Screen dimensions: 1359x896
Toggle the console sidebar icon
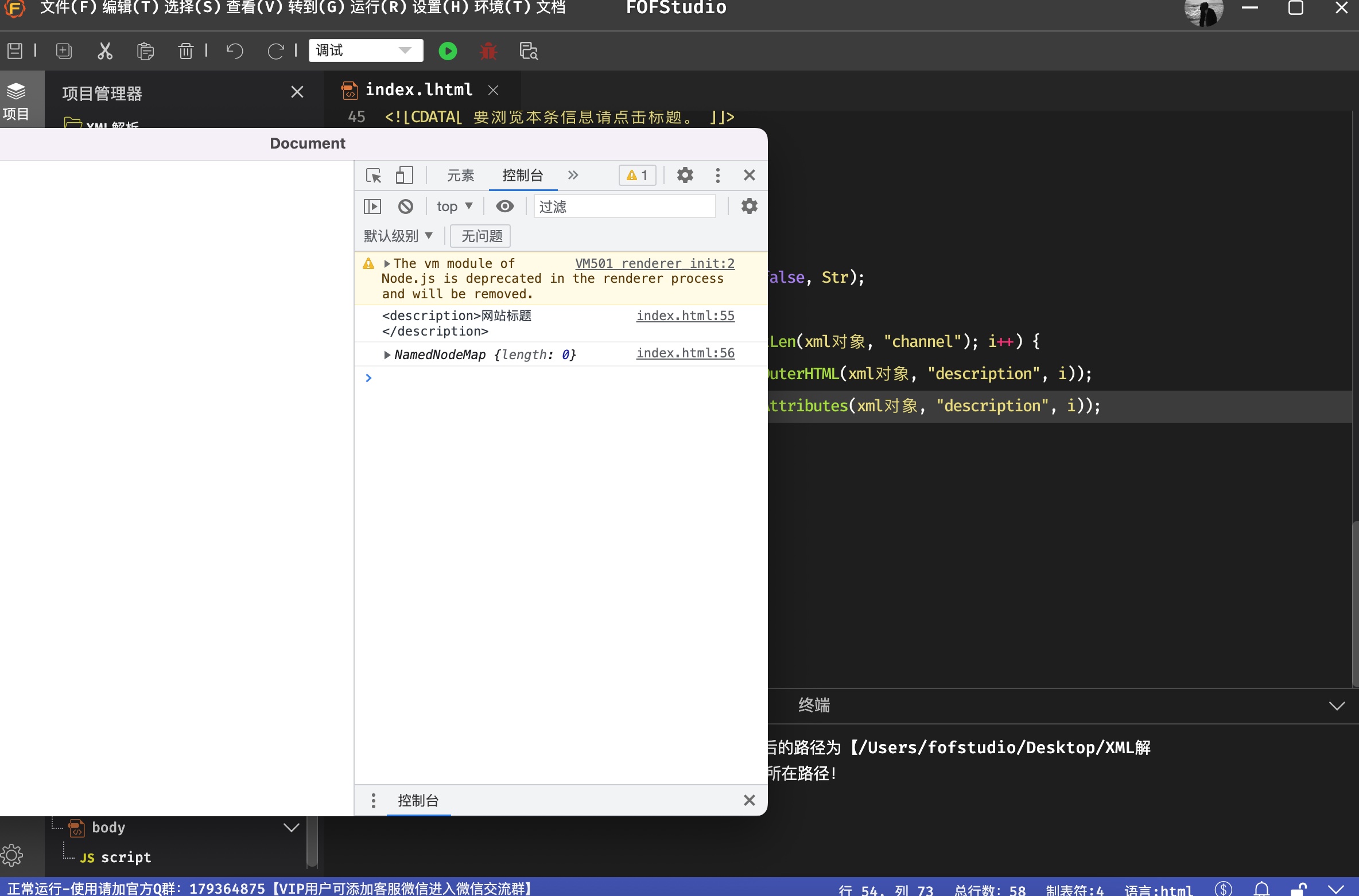click(372, 206)
